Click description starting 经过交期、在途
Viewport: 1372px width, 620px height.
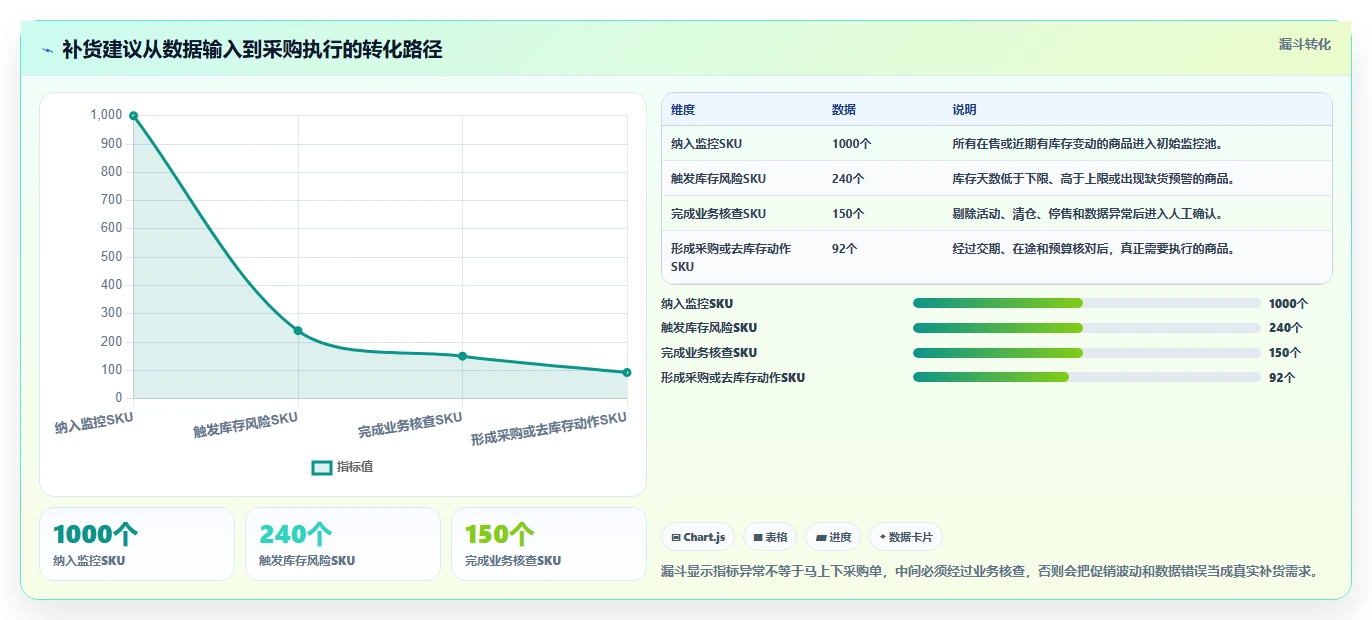[x=1094, y=249]
